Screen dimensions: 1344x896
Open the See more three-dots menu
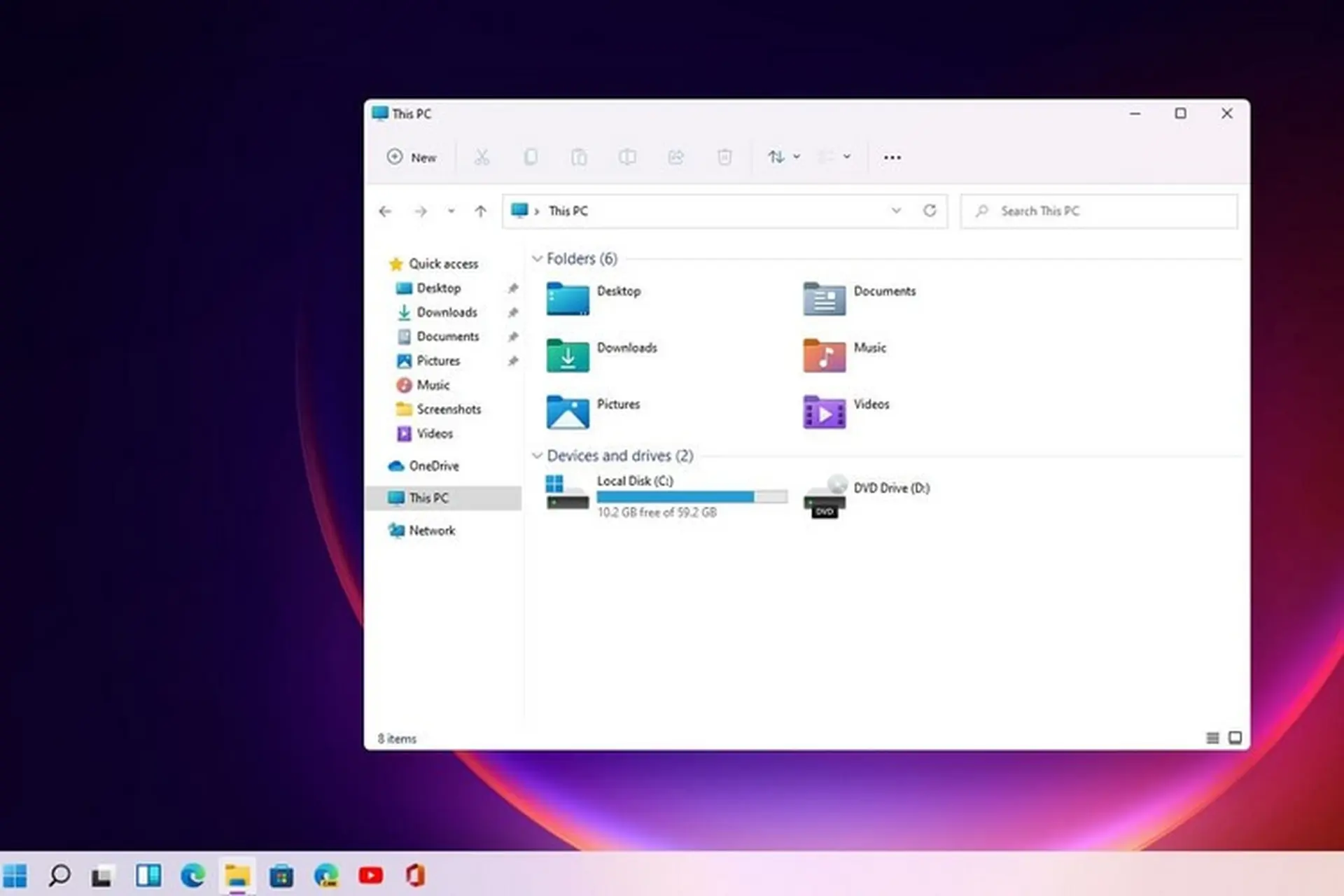pyautogui.click(x=892, y=157)
